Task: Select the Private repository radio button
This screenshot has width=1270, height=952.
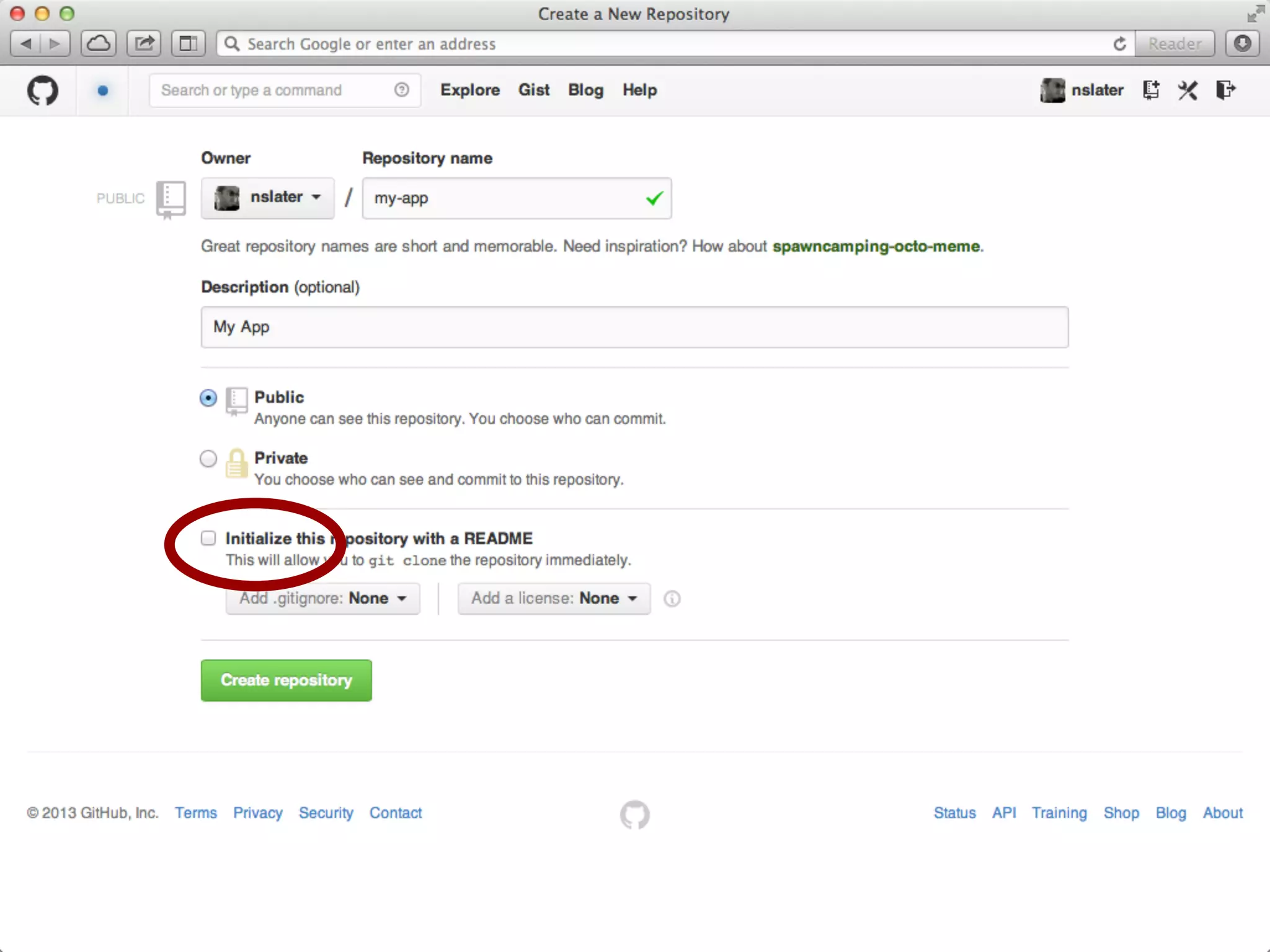Action: [208, 459]
